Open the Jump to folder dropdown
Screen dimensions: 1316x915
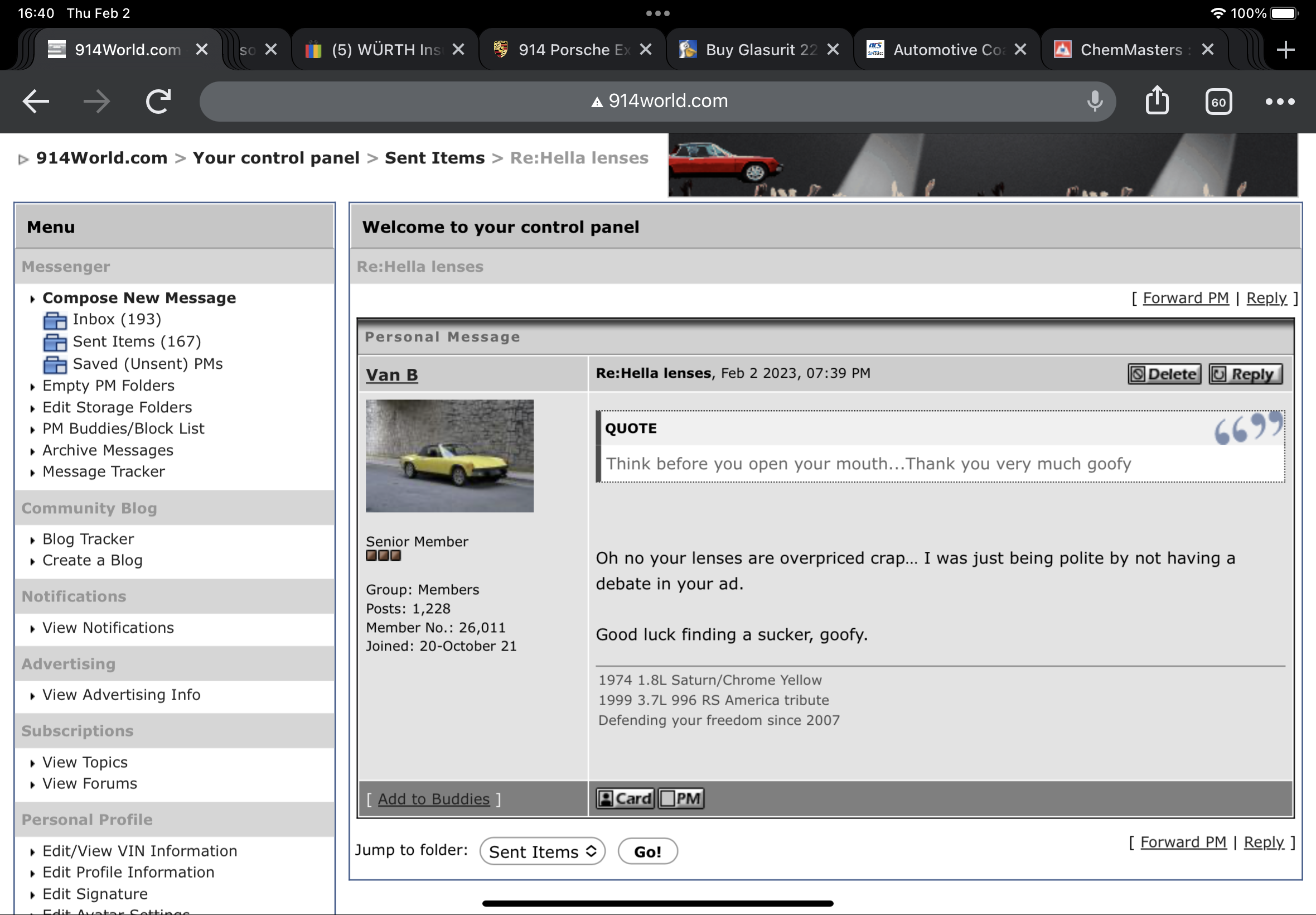tap(542, 851)
